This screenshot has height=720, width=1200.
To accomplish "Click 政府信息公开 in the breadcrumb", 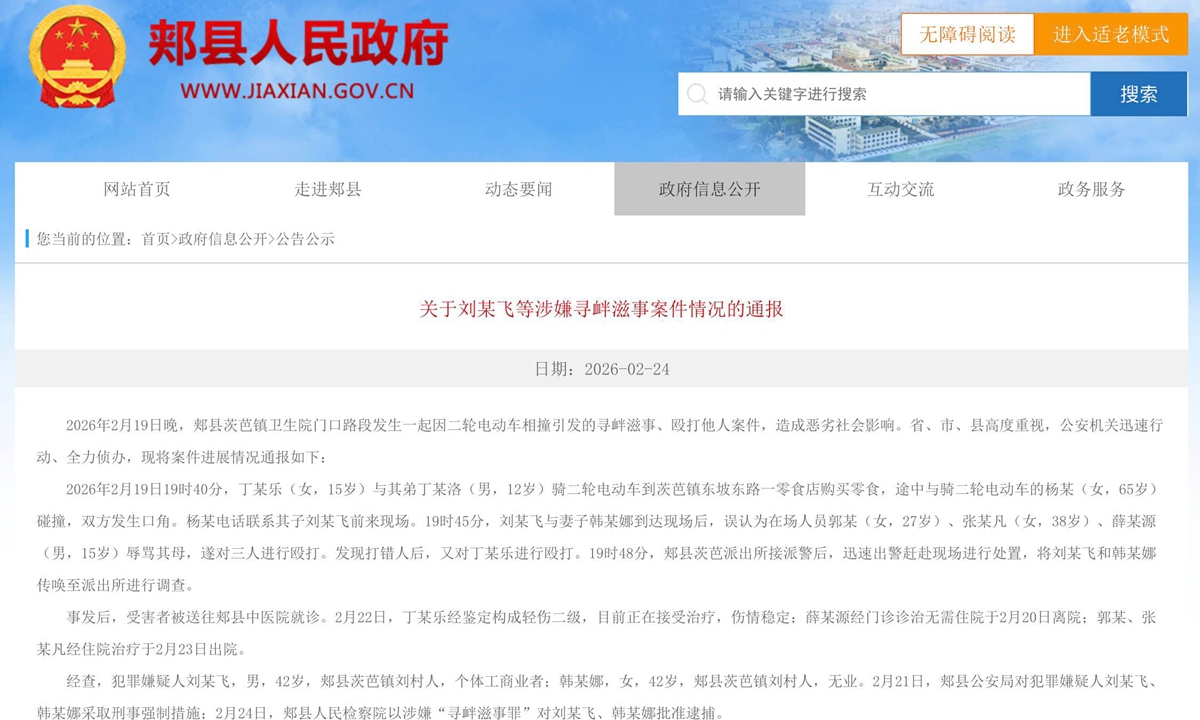I will click(223, 239).
